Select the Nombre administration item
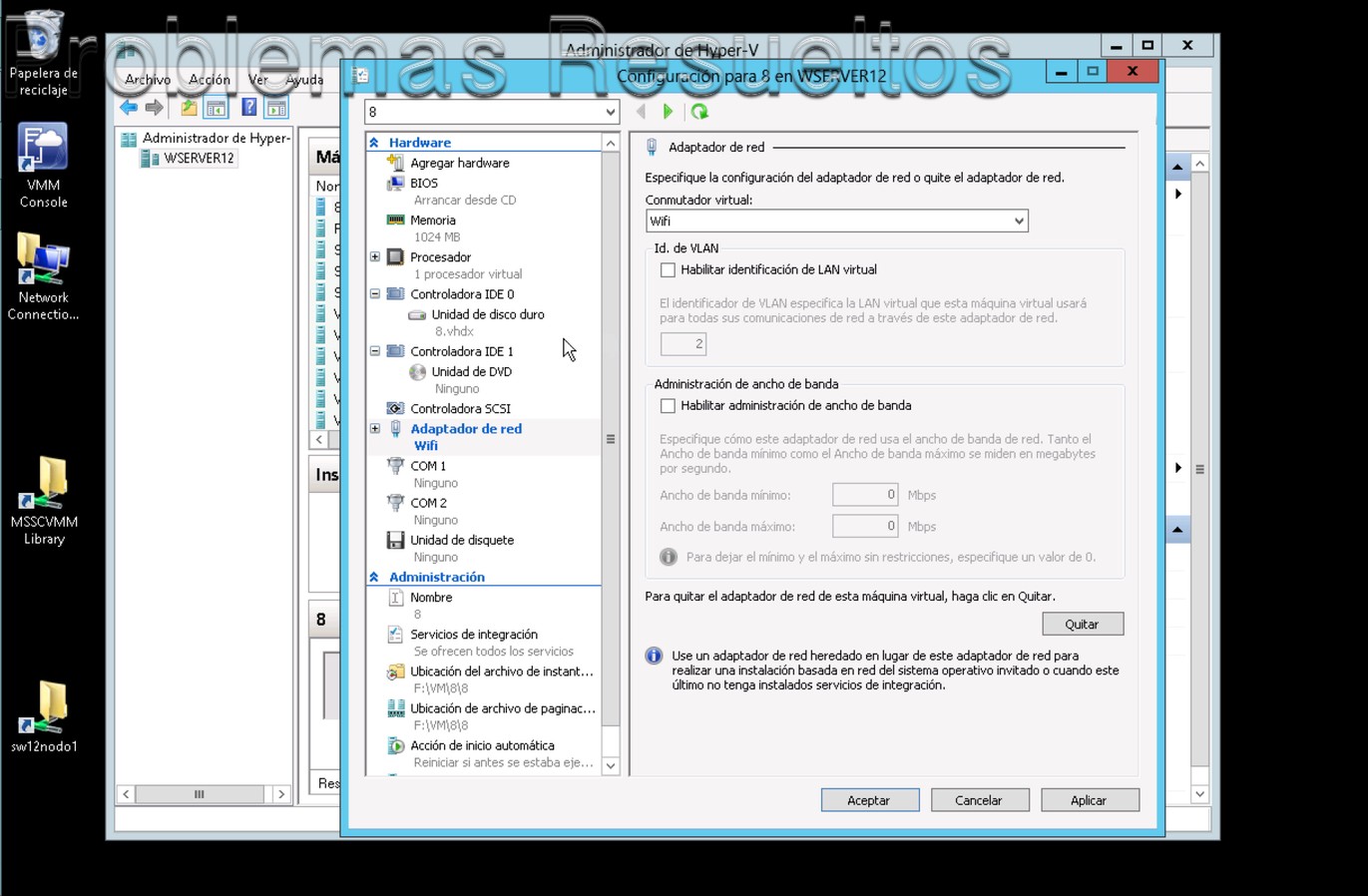 [x=431, y=598]
